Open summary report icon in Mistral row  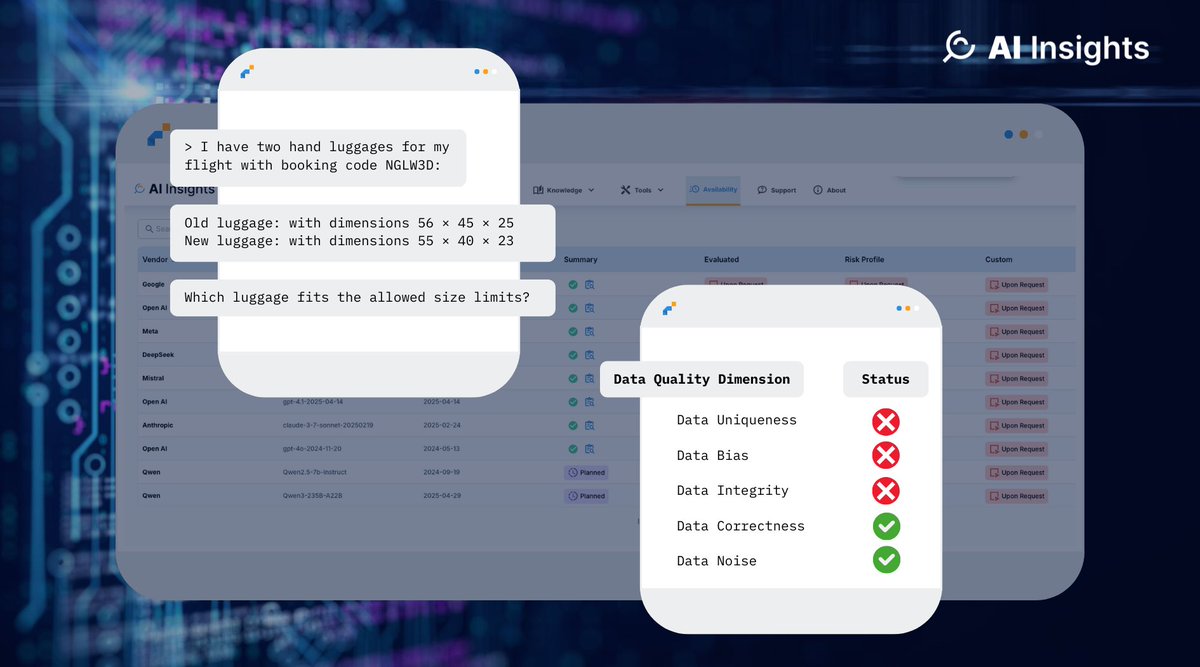pos(590,378)
